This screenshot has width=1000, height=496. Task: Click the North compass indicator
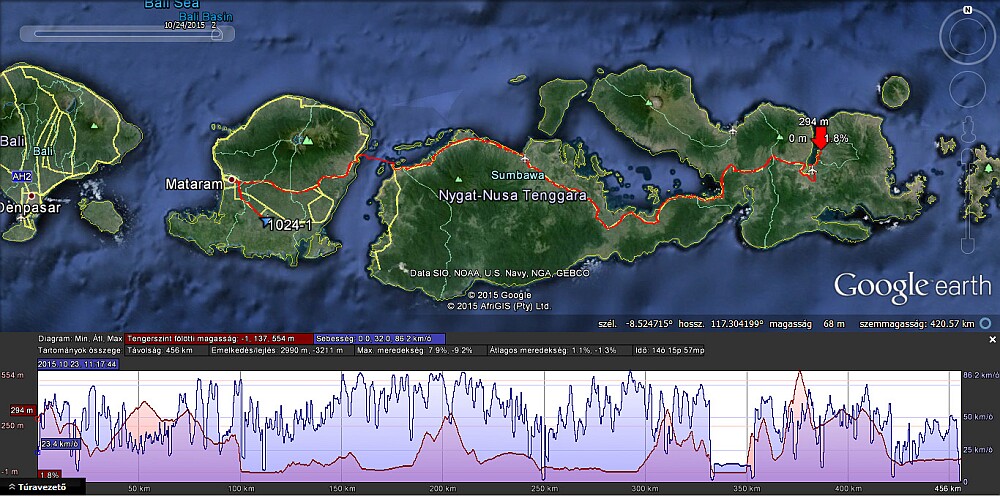966,9
